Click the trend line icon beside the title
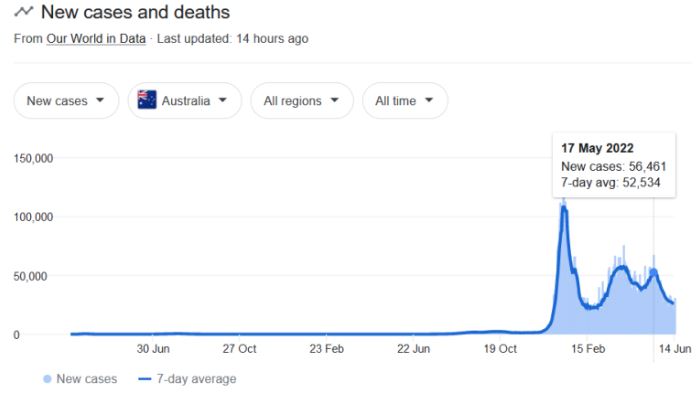 point(24,11)
